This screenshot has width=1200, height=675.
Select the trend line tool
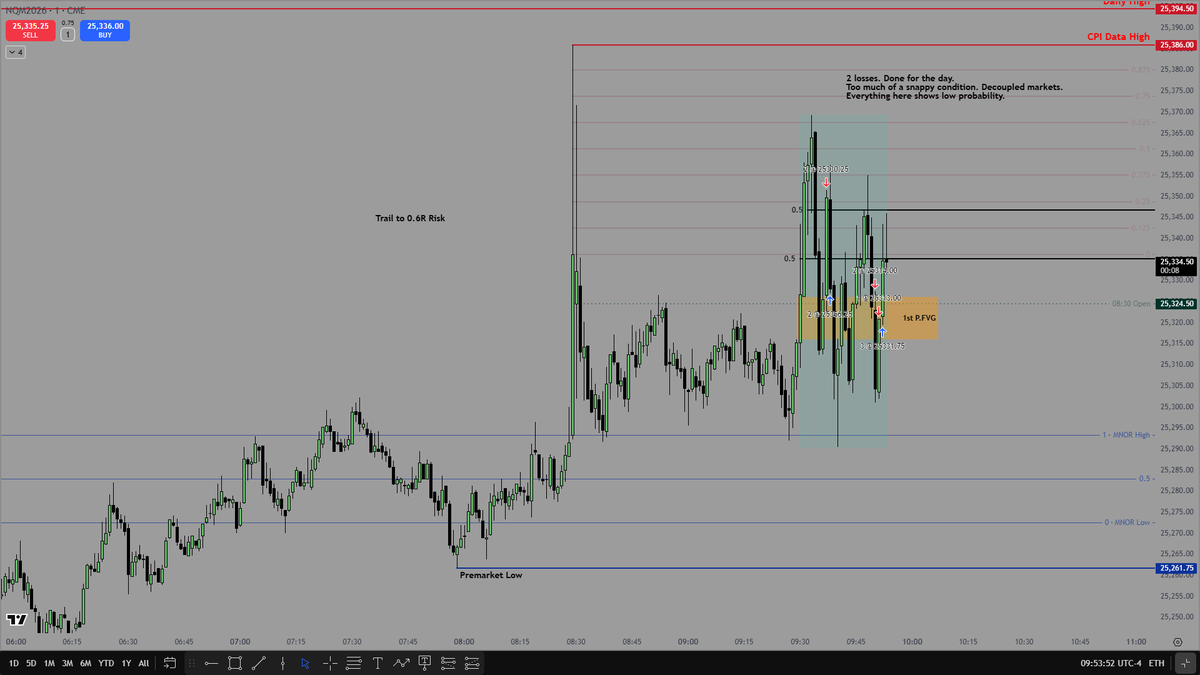click(x=258, y=663)
